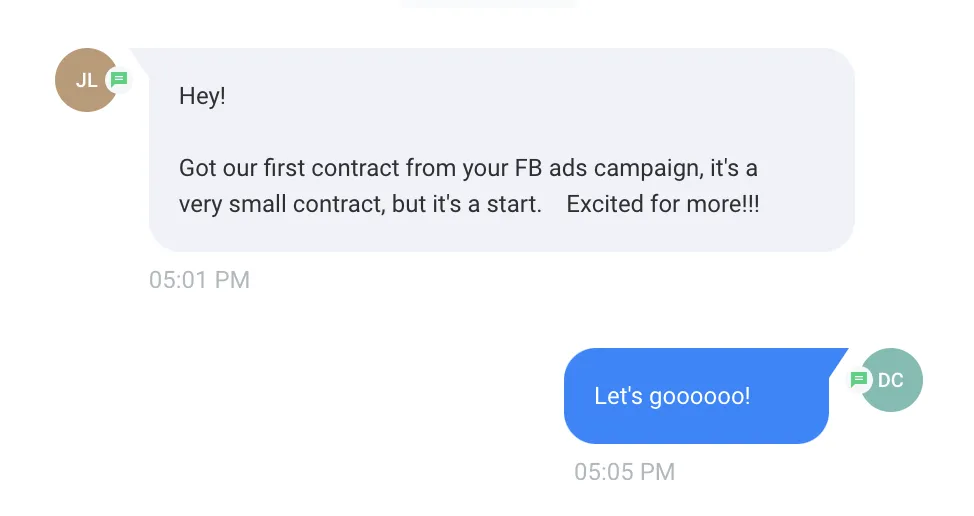Click the green chat icon beside DC avatar
This screenshot has height=516, width=974.
point(858,380)
